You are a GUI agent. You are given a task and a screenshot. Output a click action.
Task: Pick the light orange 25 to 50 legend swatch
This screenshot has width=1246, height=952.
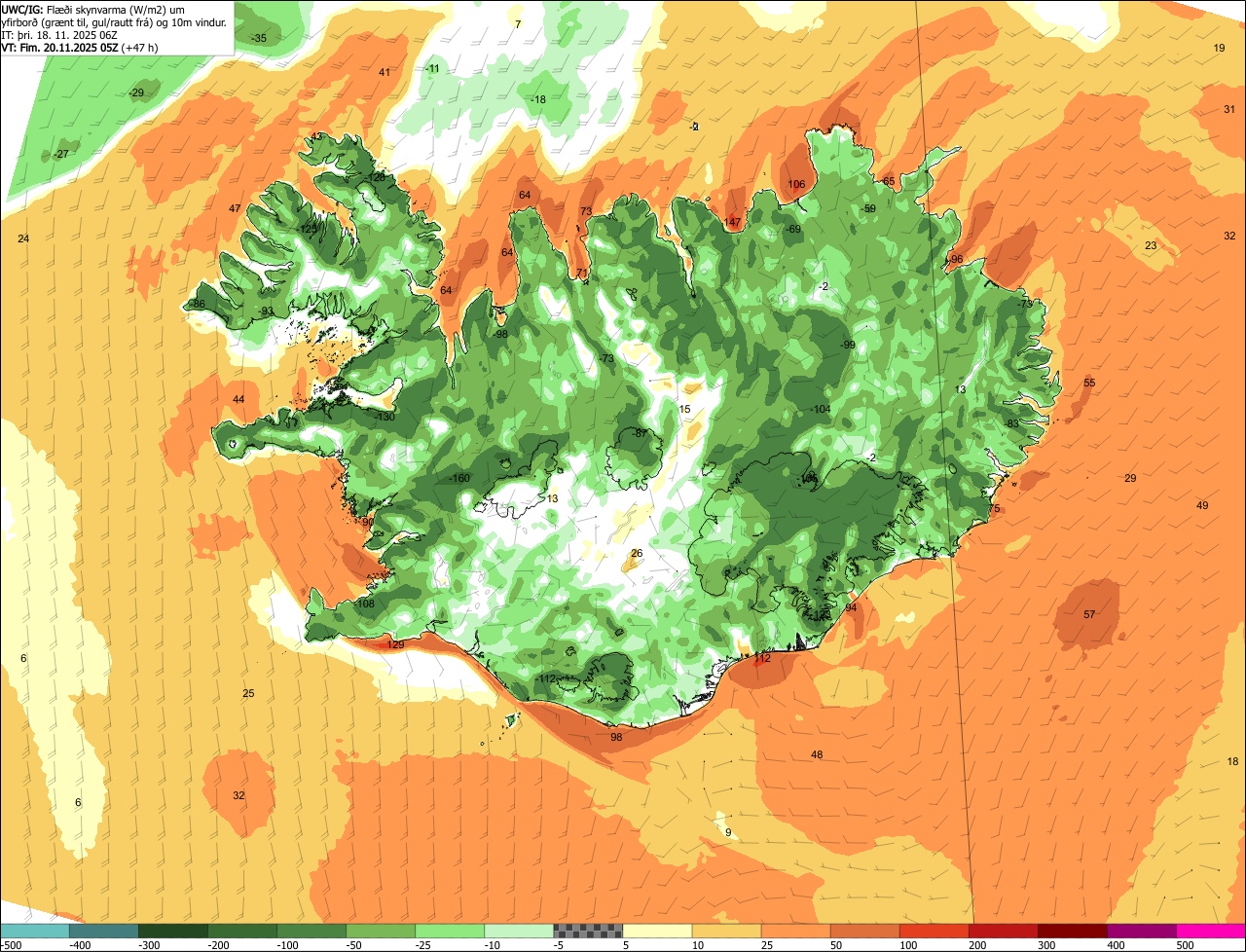pos(795,931)
